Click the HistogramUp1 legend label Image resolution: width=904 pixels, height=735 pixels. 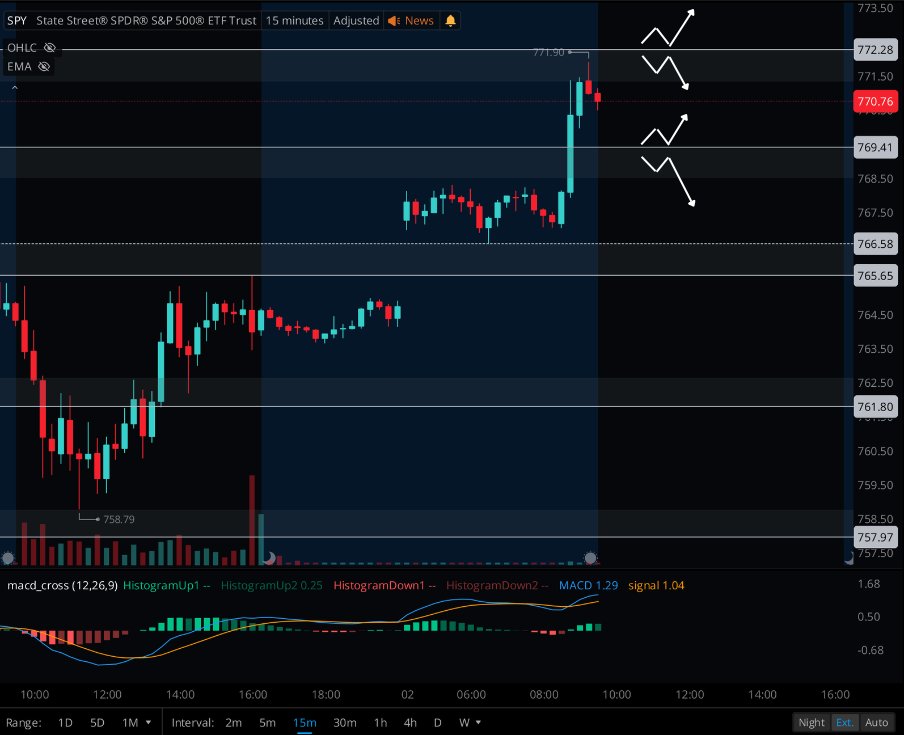point(167,586)
